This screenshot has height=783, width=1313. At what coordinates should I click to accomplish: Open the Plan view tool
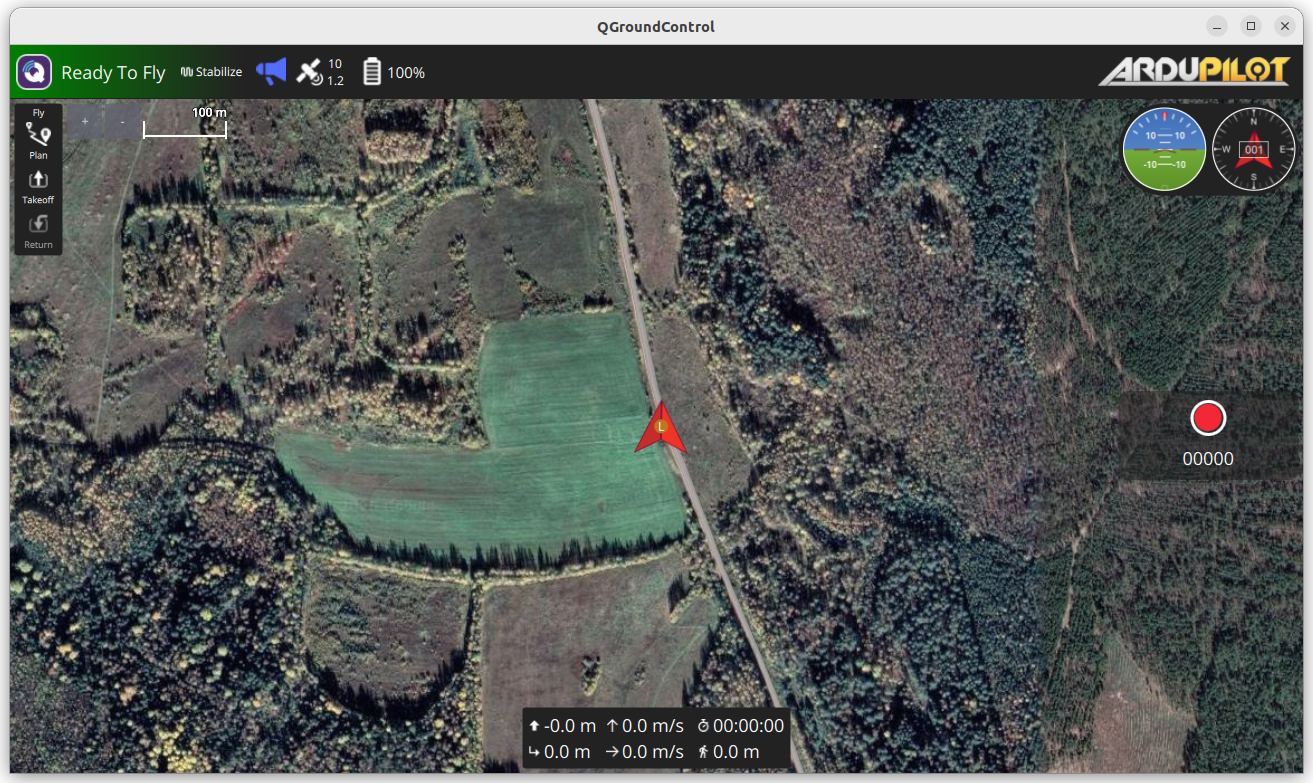coord(38,137)
